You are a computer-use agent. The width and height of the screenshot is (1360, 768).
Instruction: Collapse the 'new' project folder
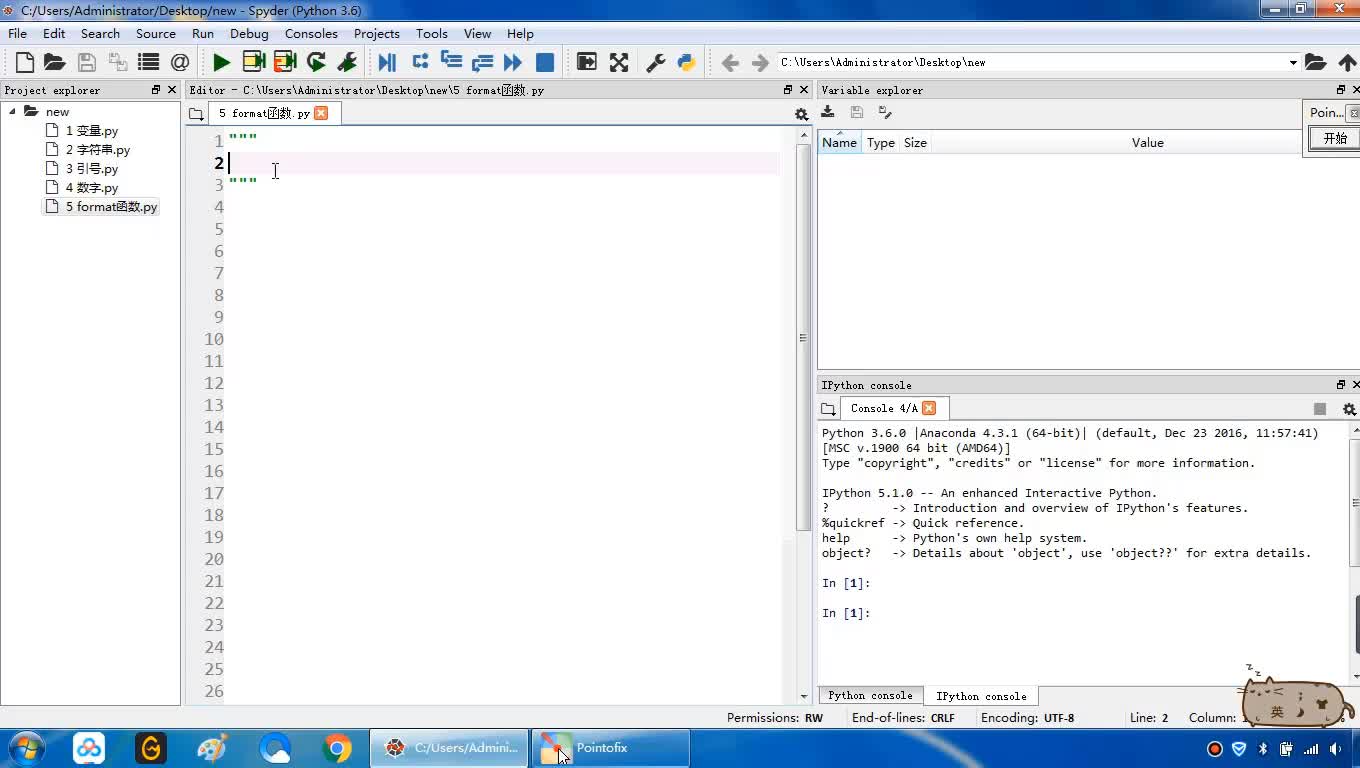(x=13, y=112)
